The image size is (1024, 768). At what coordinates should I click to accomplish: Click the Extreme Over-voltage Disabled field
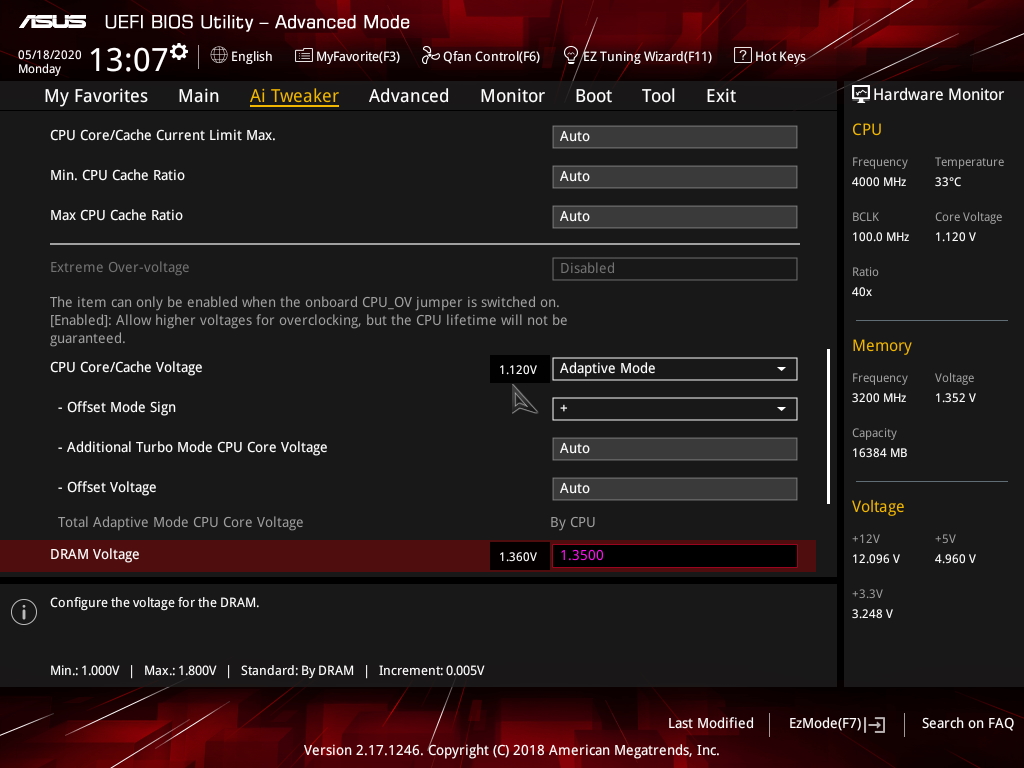675,268
